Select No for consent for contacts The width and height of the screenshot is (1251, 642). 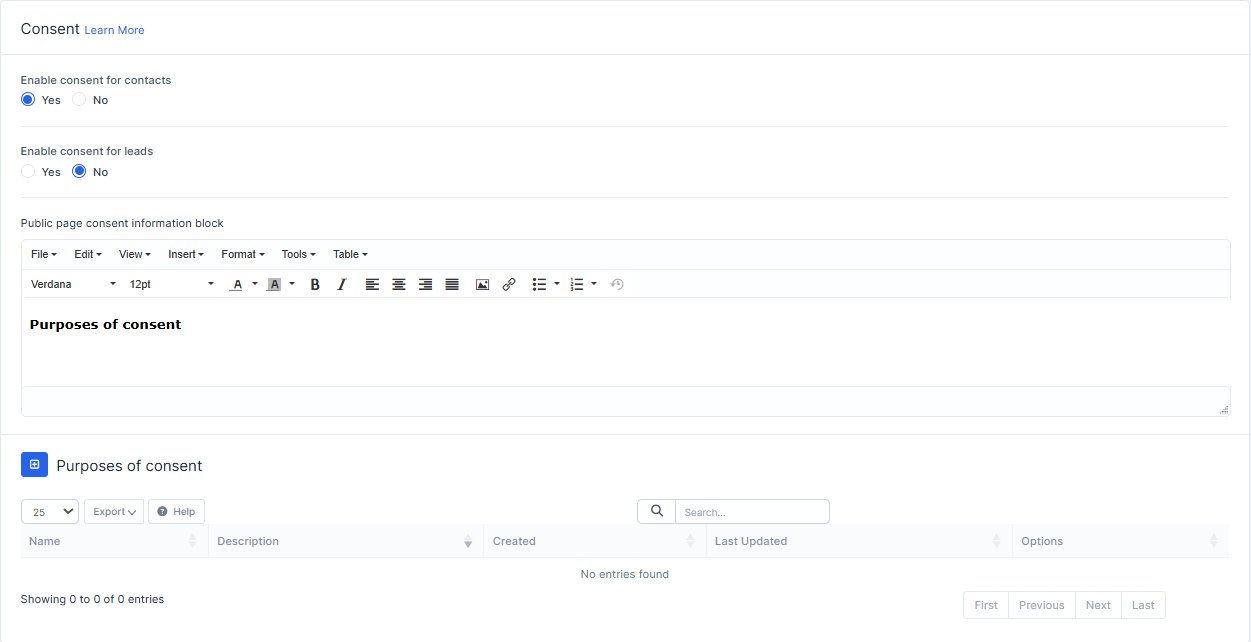pos(79,100)
